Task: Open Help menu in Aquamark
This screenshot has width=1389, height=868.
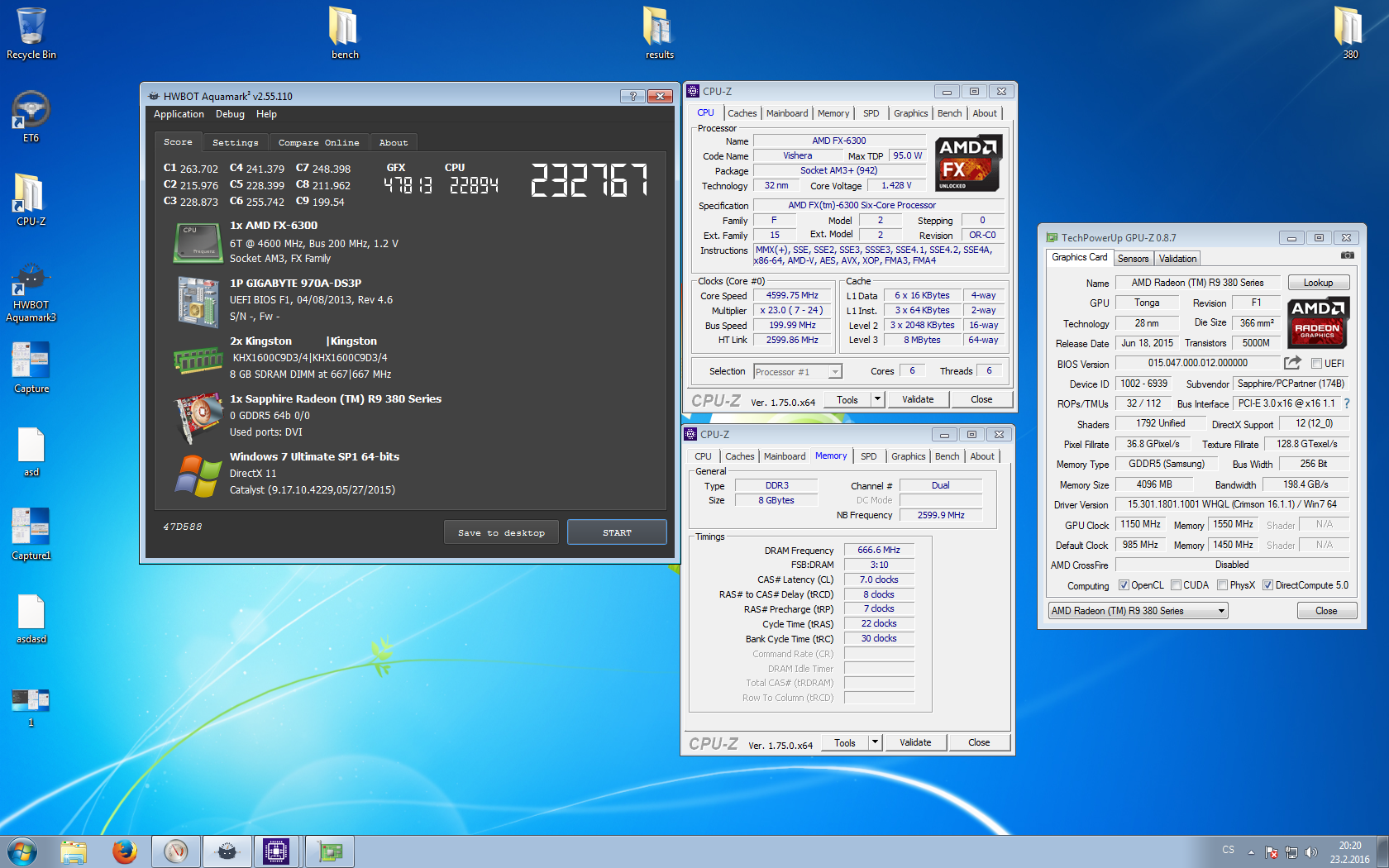Action: point(266,114)
